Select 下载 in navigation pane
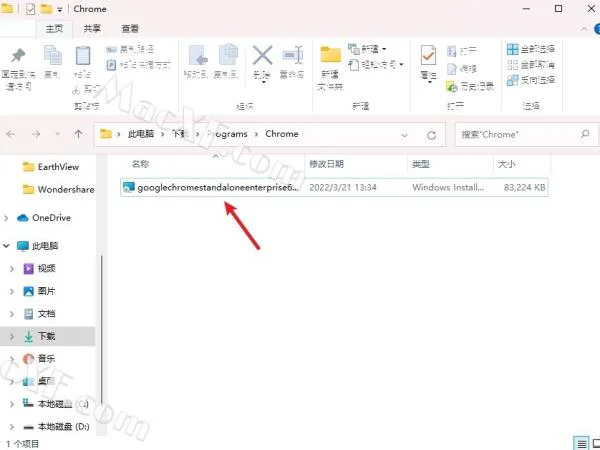The width and height of the screenshot is (600, 450). pos(46,336)
